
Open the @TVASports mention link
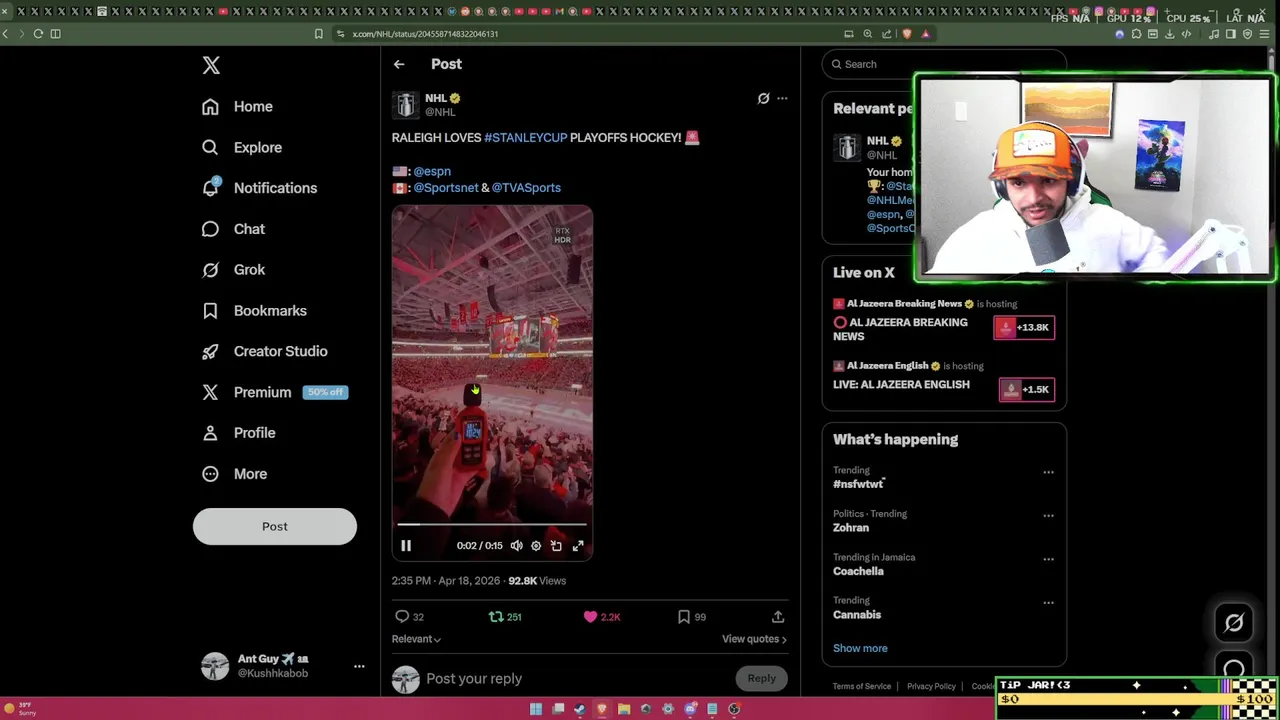click(526, 188)
